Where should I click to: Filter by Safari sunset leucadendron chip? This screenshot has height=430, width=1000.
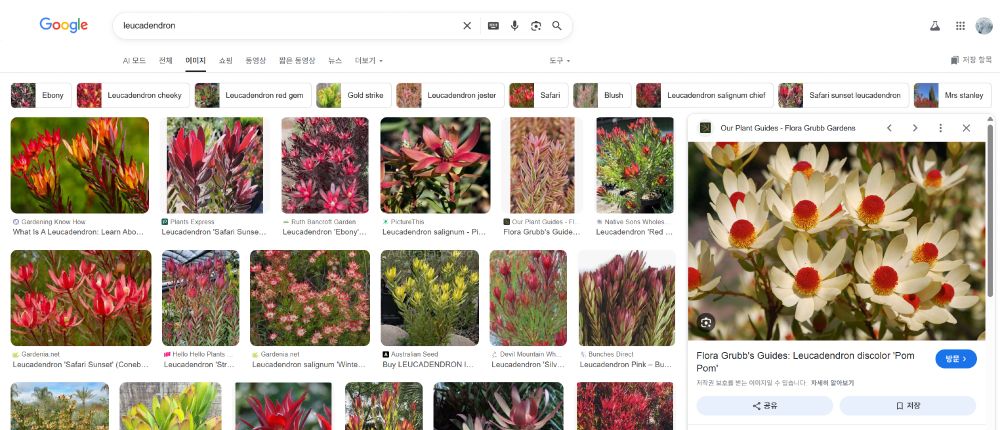(843, 95)
